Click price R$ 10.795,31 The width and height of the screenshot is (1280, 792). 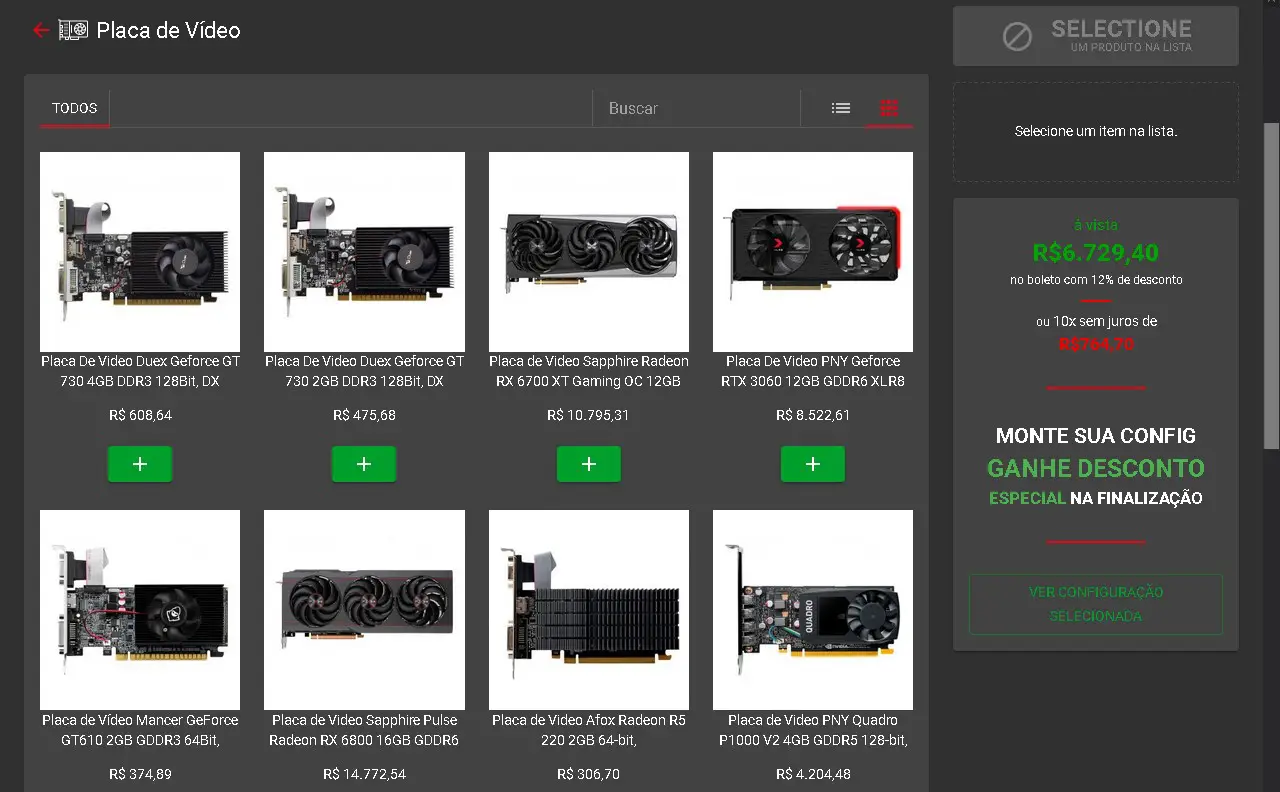pyautogui.click(x=589, y=415)
